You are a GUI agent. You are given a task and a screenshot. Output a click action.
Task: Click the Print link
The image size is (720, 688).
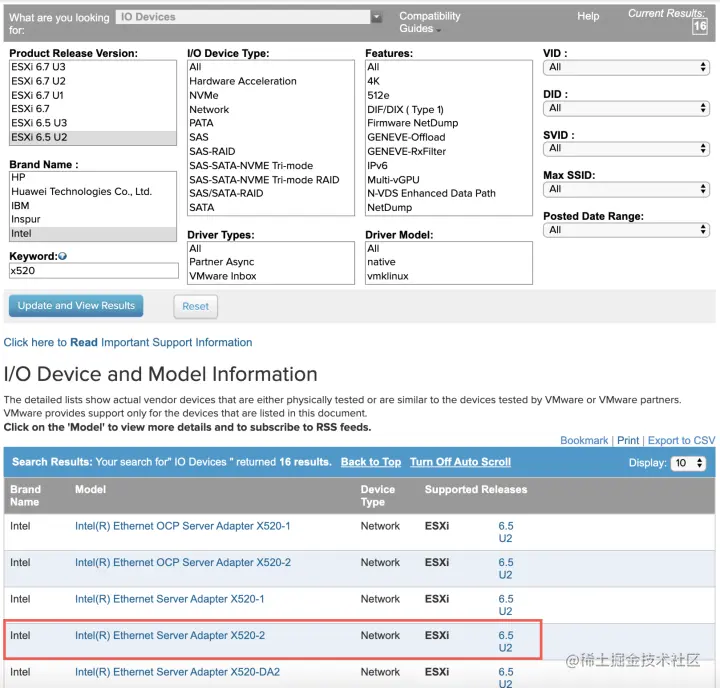coord(628,440)
